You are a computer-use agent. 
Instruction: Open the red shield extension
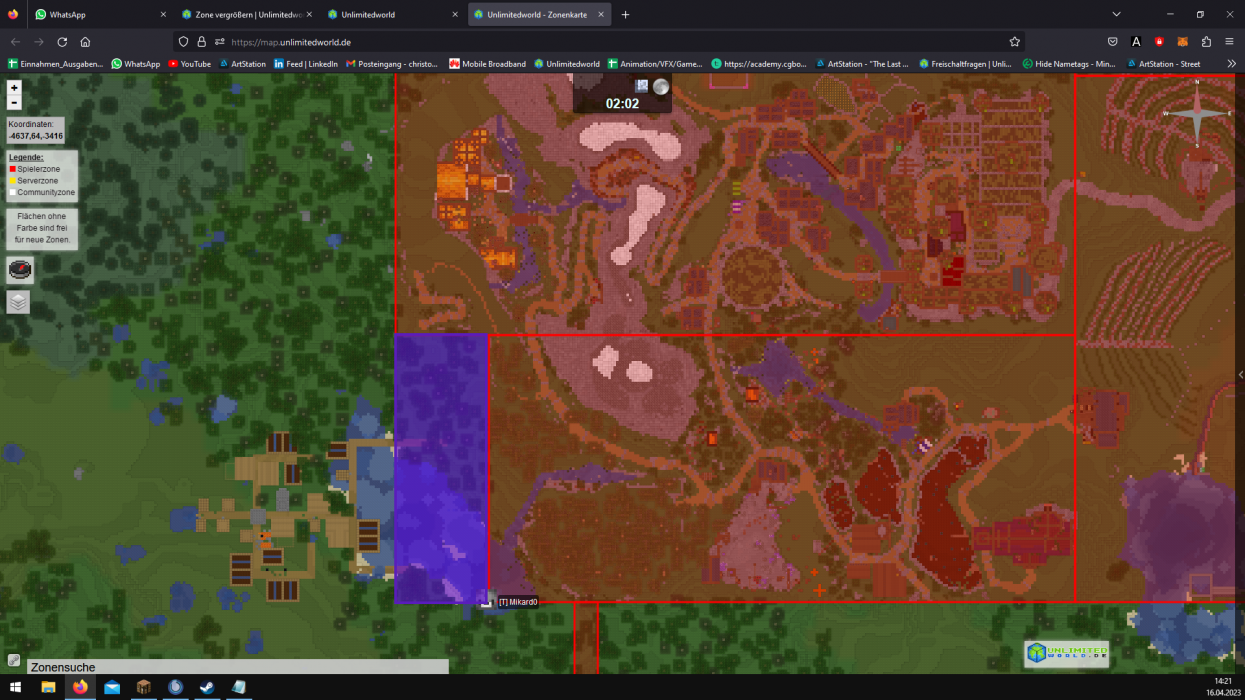pyautogui.click(x=1159, y=42)
